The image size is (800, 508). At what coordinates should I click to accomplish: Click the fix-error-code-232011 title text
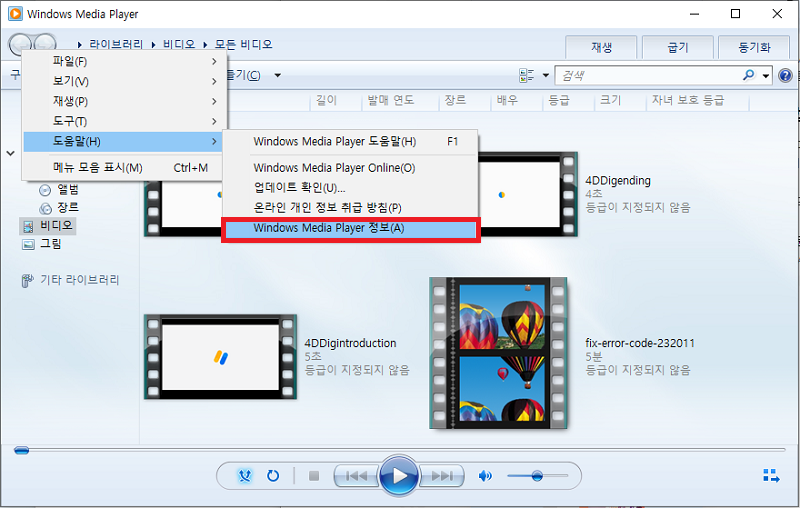click(640, 343)
